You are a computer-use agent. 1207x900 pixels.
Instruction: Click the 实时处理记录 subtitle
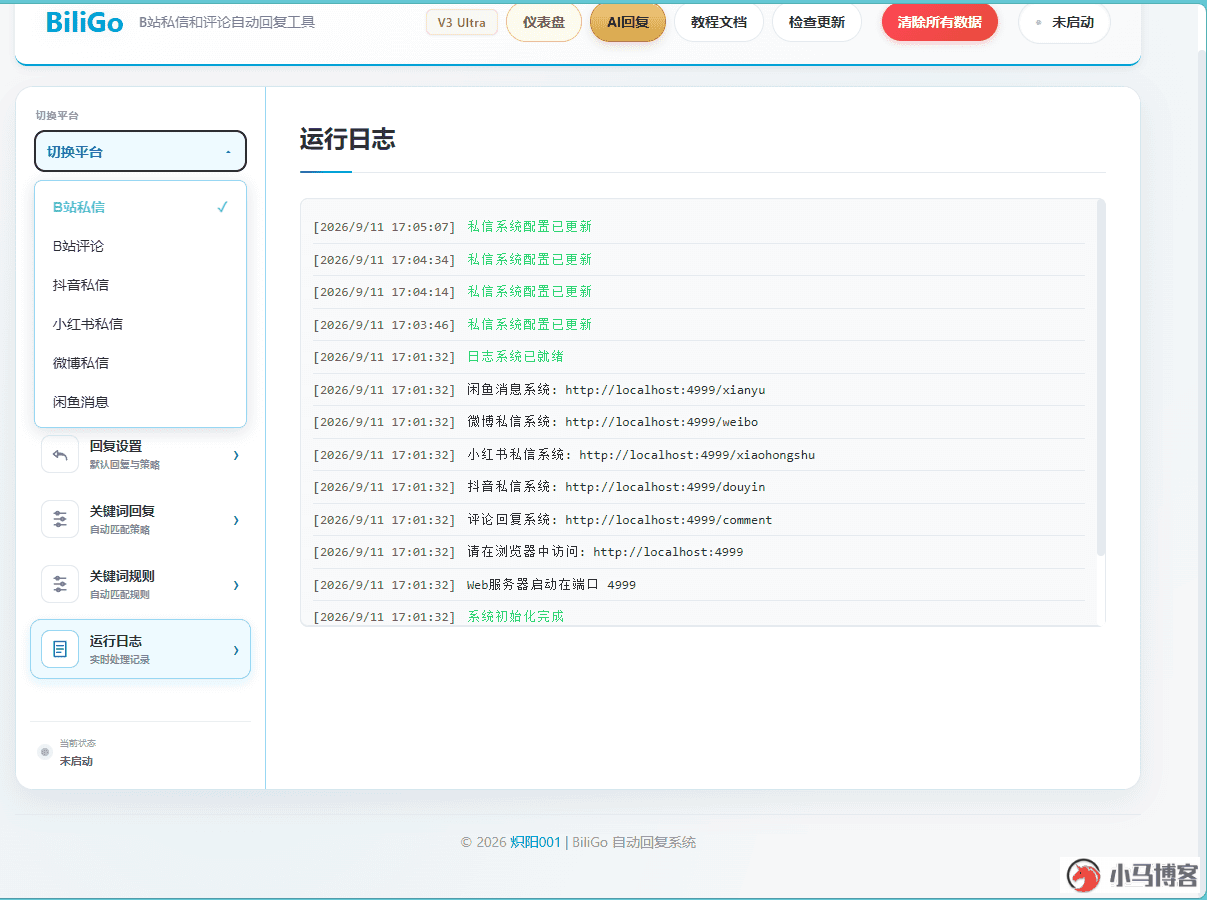click(x=120, y=660)
